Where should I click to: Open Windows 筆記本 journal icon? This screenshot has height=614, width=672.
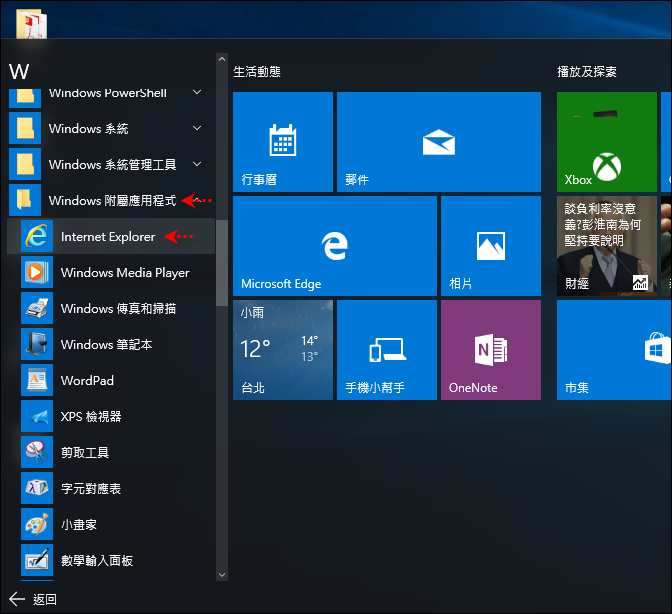tap(37, 344)
